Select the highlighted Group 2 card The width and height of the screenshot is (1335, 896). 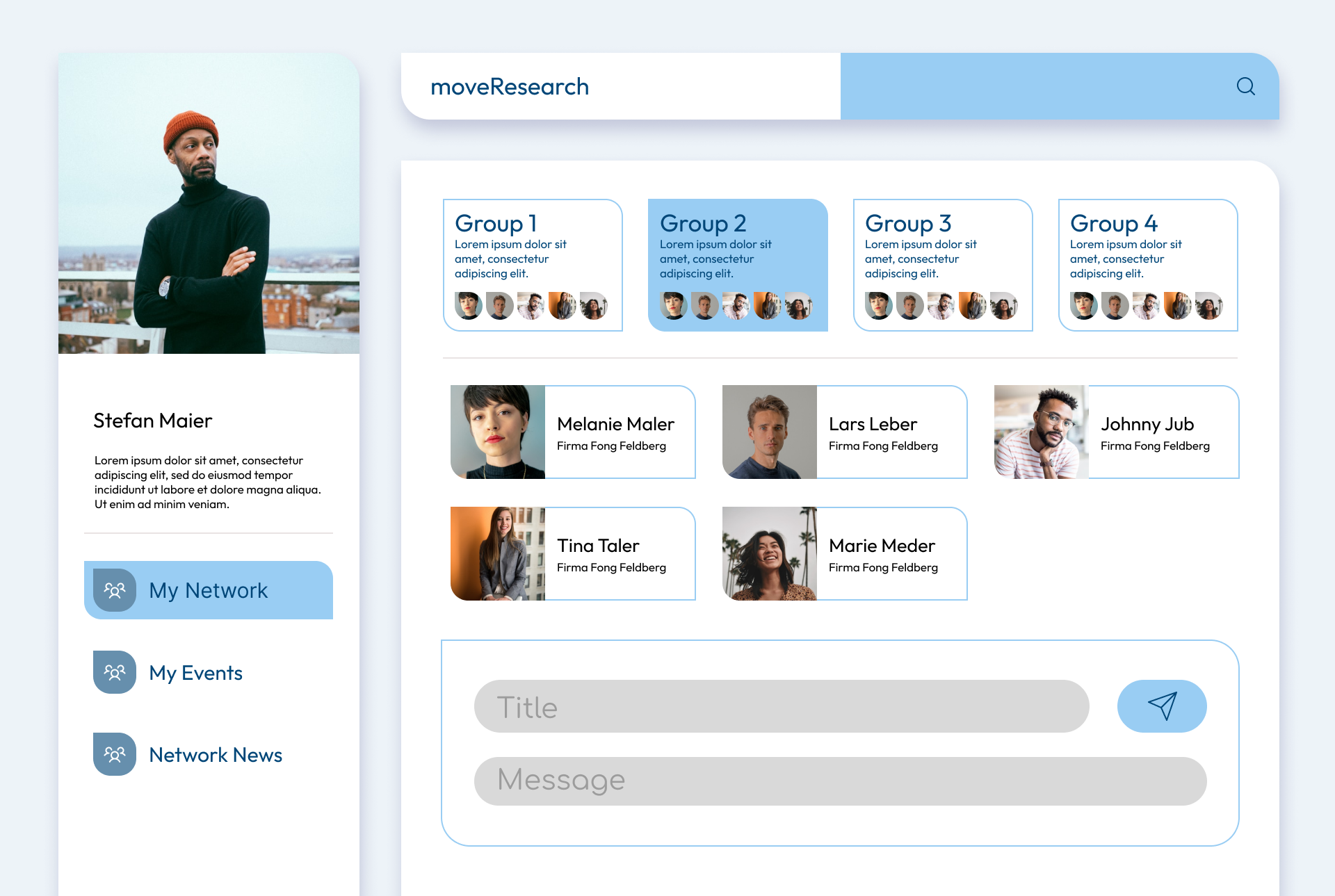click(x=738, y=264)
